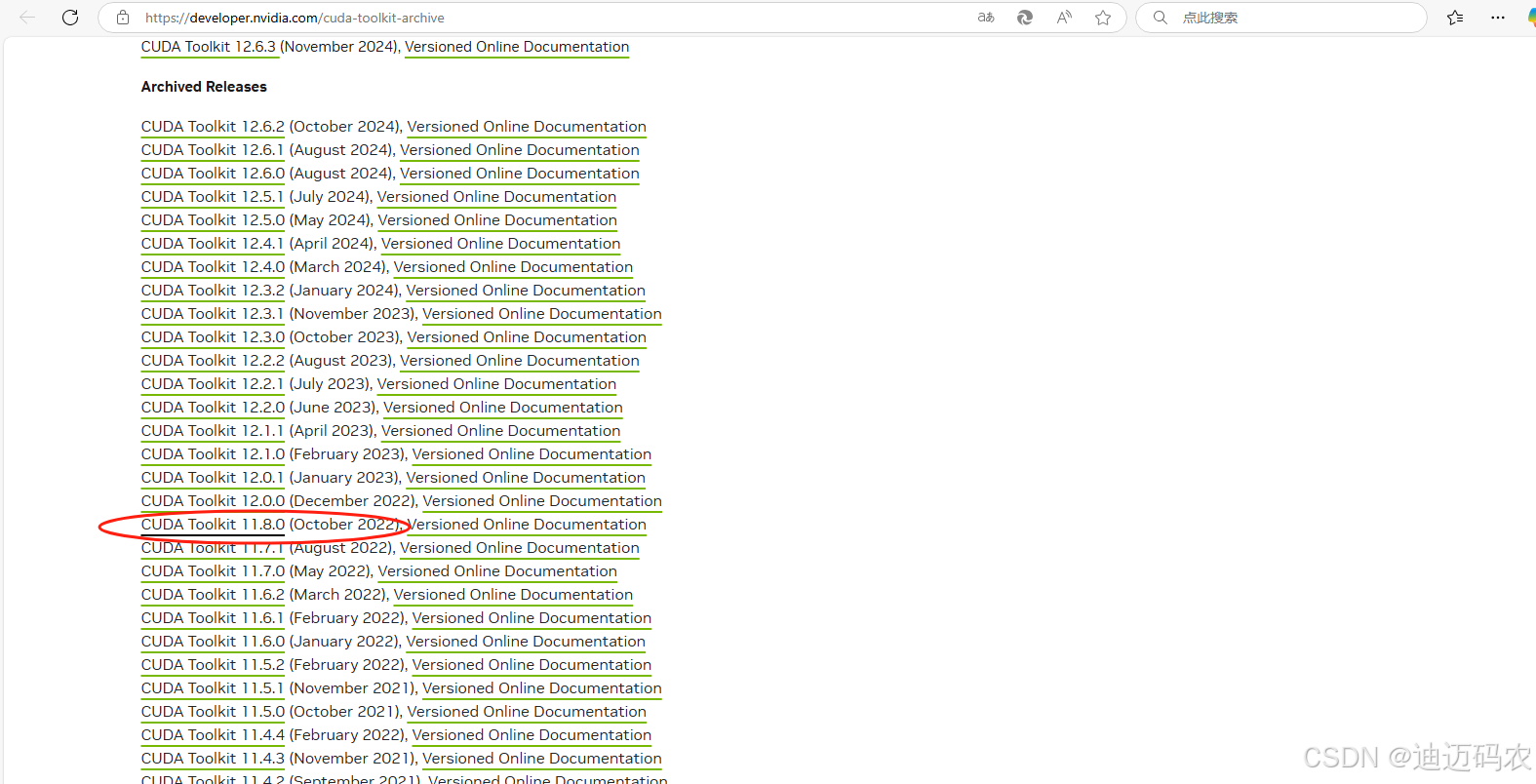This screenshot has height=784, width=1536.
Task: Open CUDA Toolkit 12.4.1 link
Action: click(x=213, y=244)
